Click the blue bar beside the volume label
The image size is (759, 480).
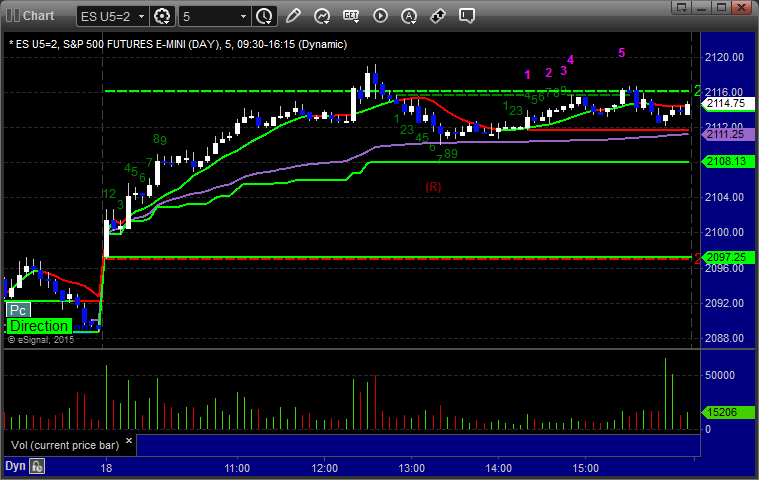[x=418, y=445]
